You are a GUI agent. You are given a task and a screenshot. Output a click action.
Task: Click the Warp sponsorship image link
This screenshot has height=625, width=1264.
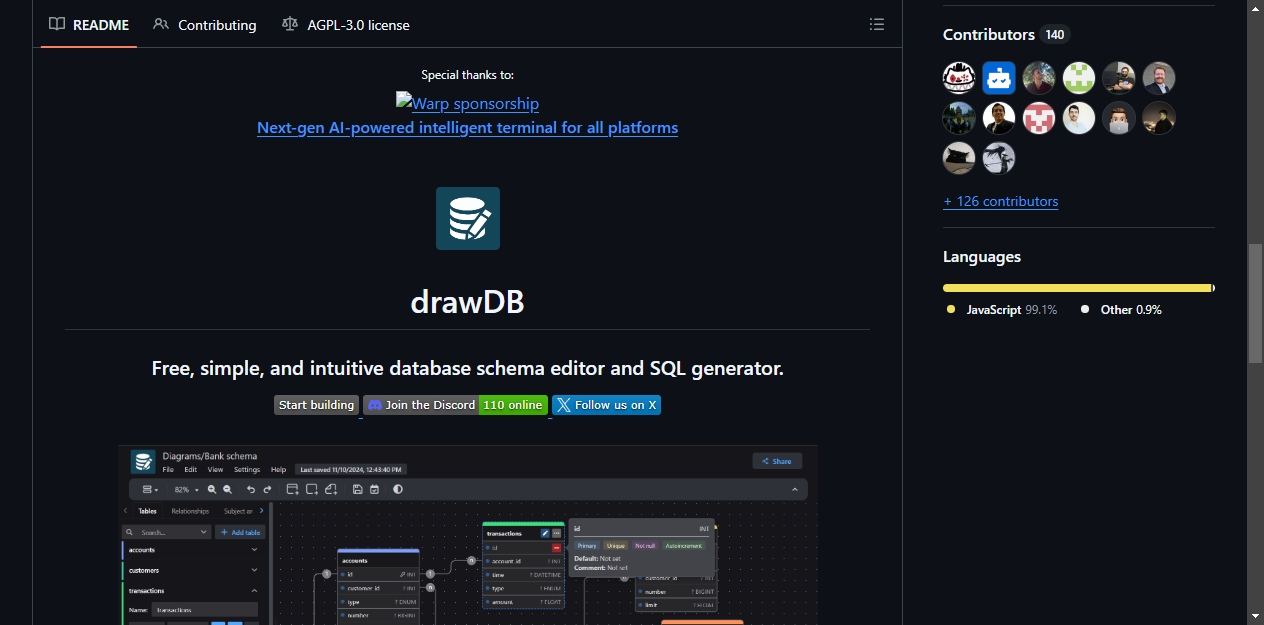(x=467, y=103)
